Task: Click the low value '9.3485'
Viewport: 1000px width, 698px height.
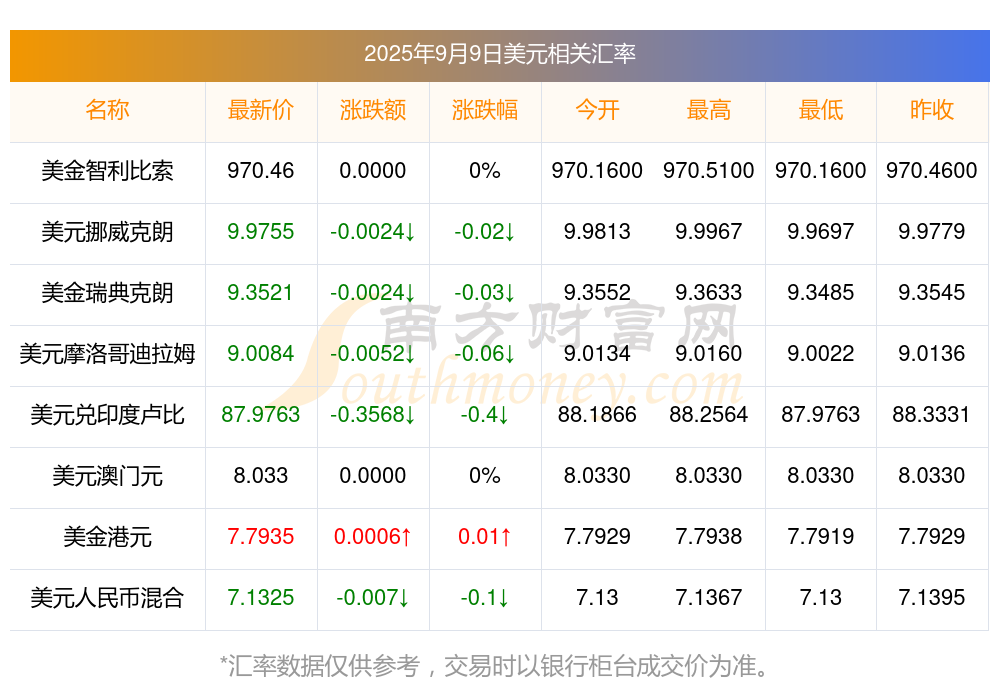Action: (821, 293)
